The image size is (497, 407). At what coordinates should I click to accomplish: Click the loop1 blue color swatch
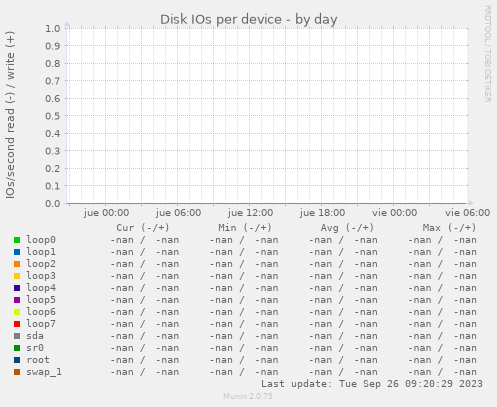click(17, 252)
